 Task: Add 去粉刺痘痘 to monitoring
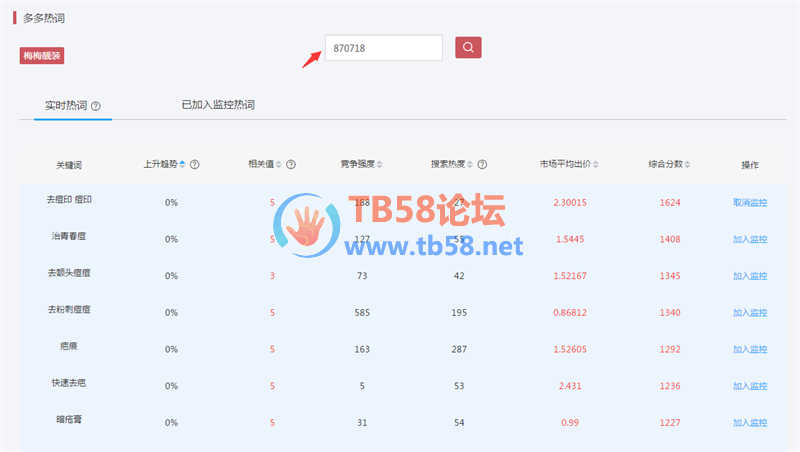click(x=749, y=313)
